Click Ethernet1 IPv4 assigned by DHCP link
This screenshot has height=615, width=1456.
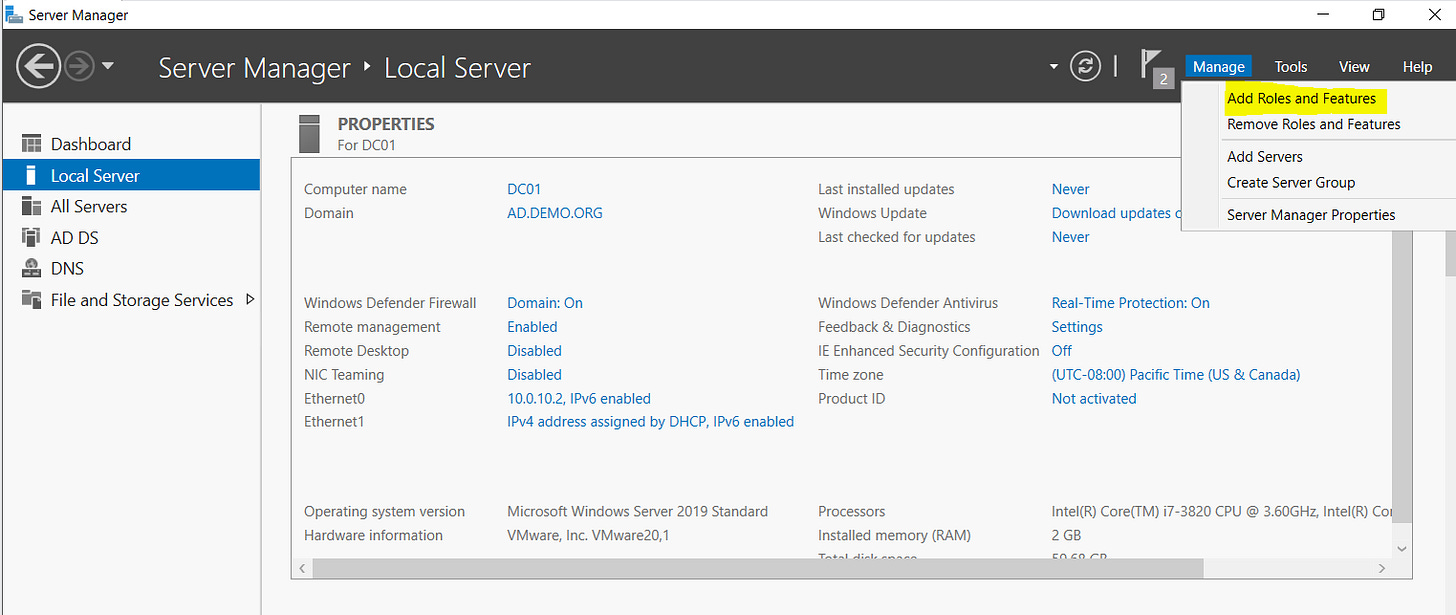pyautogui.click(x=650, y=422)
